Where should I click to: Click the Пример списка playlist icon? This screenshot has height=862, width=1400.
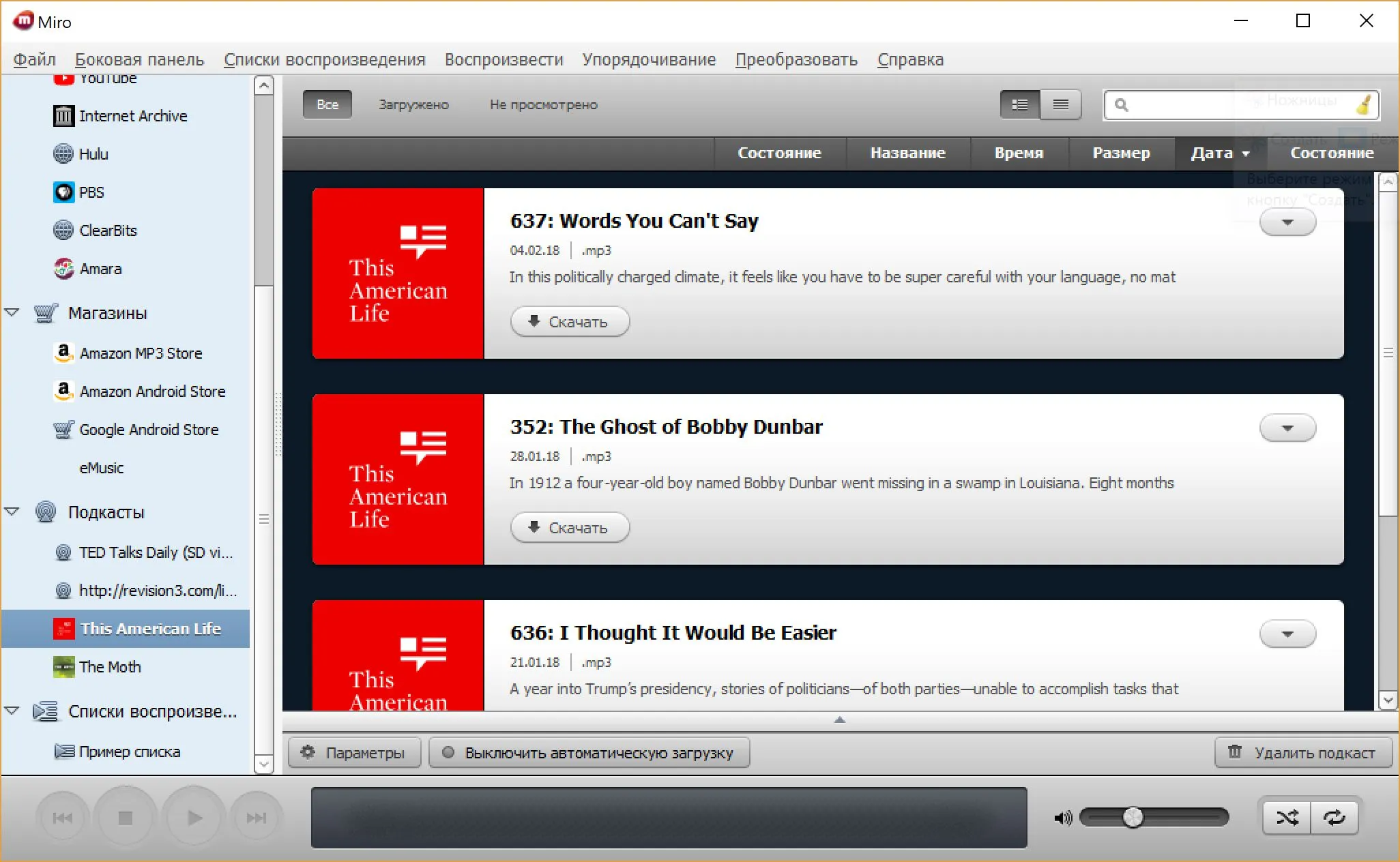[x=63, y=752]
